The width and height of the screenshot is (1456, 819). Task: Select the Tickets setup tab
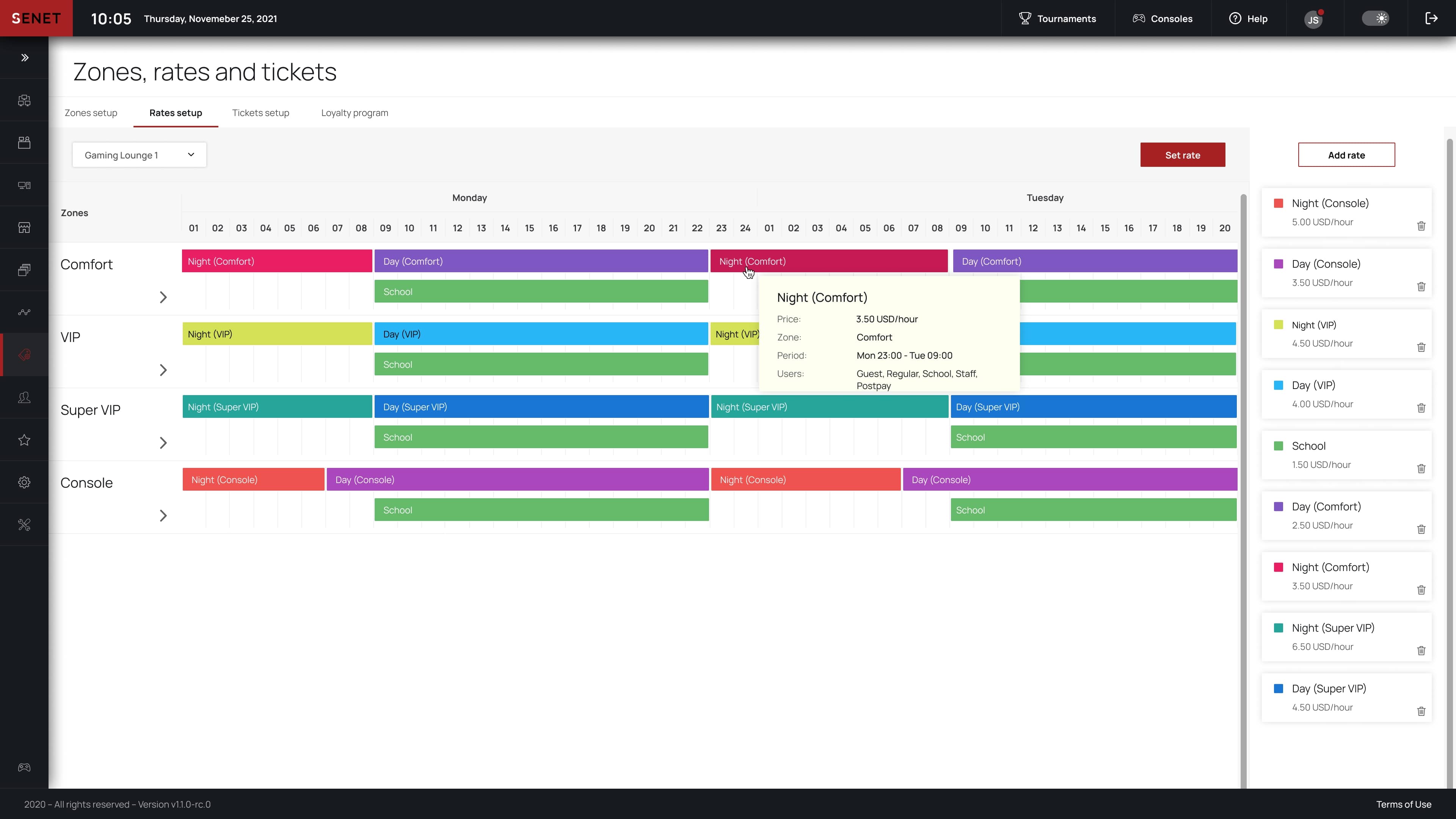[260, 112]
